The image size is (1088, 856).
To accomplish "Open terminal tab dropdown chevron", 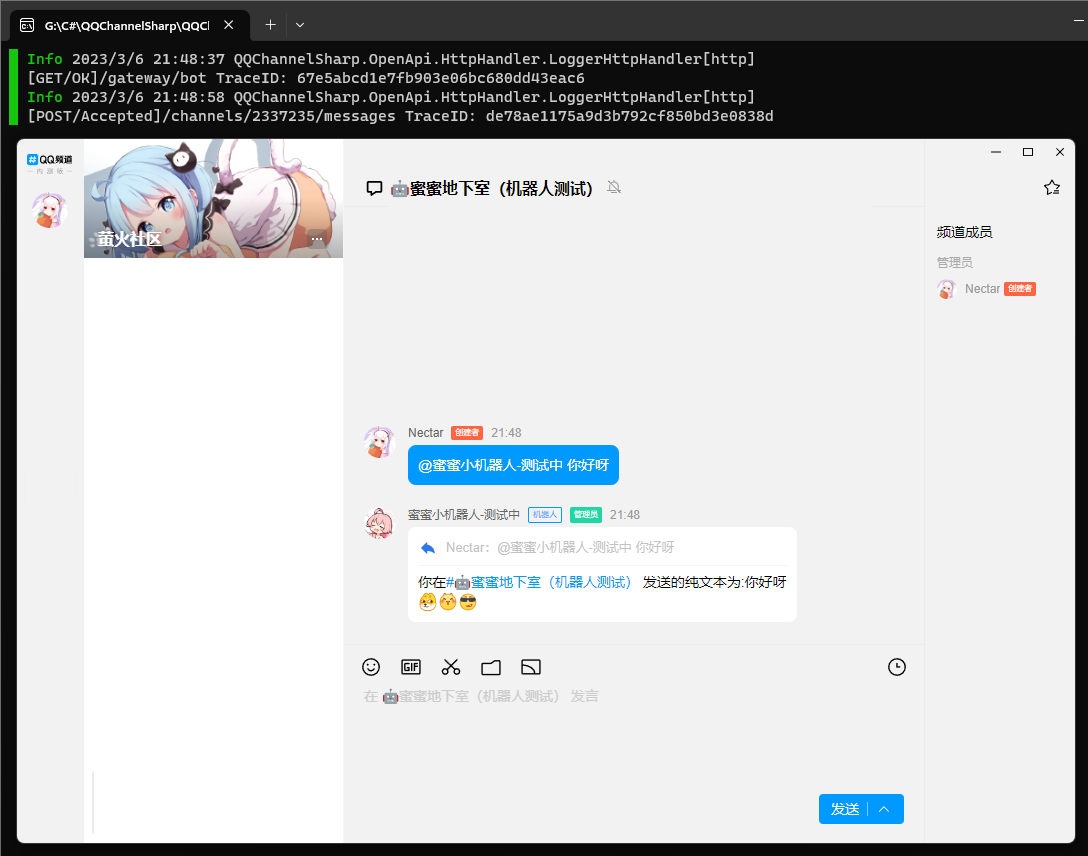I will pyautogui.click(x=300, y=25).
